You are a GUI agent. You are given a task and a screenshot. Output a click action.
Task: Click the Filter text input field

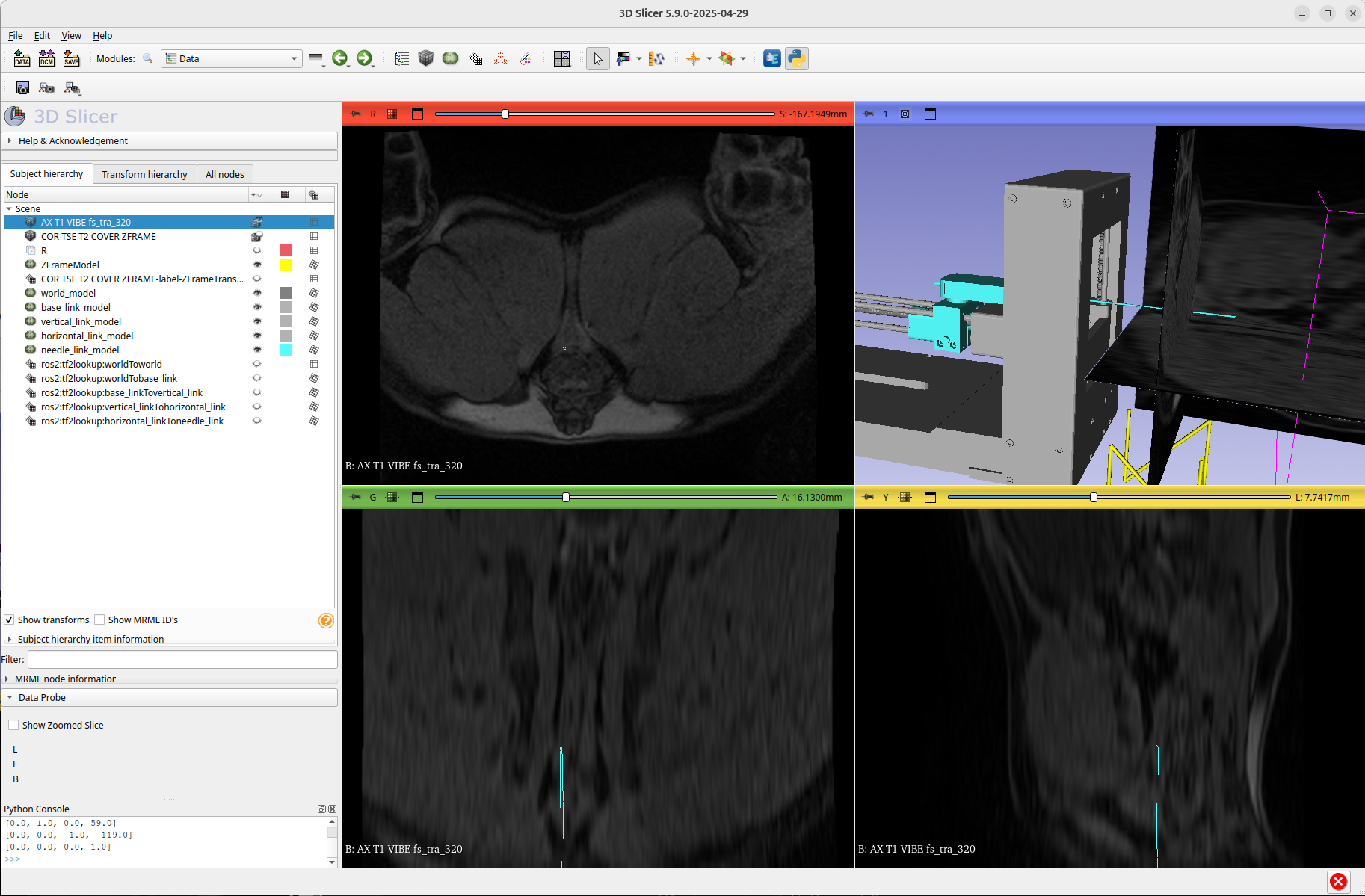(x=182, y=660)
